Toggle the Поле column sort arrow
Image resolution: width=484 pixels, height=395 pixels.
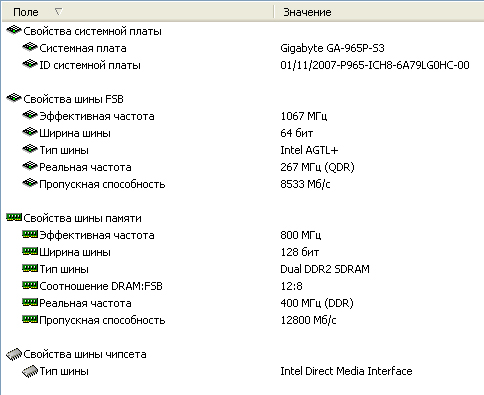point(58,12)
